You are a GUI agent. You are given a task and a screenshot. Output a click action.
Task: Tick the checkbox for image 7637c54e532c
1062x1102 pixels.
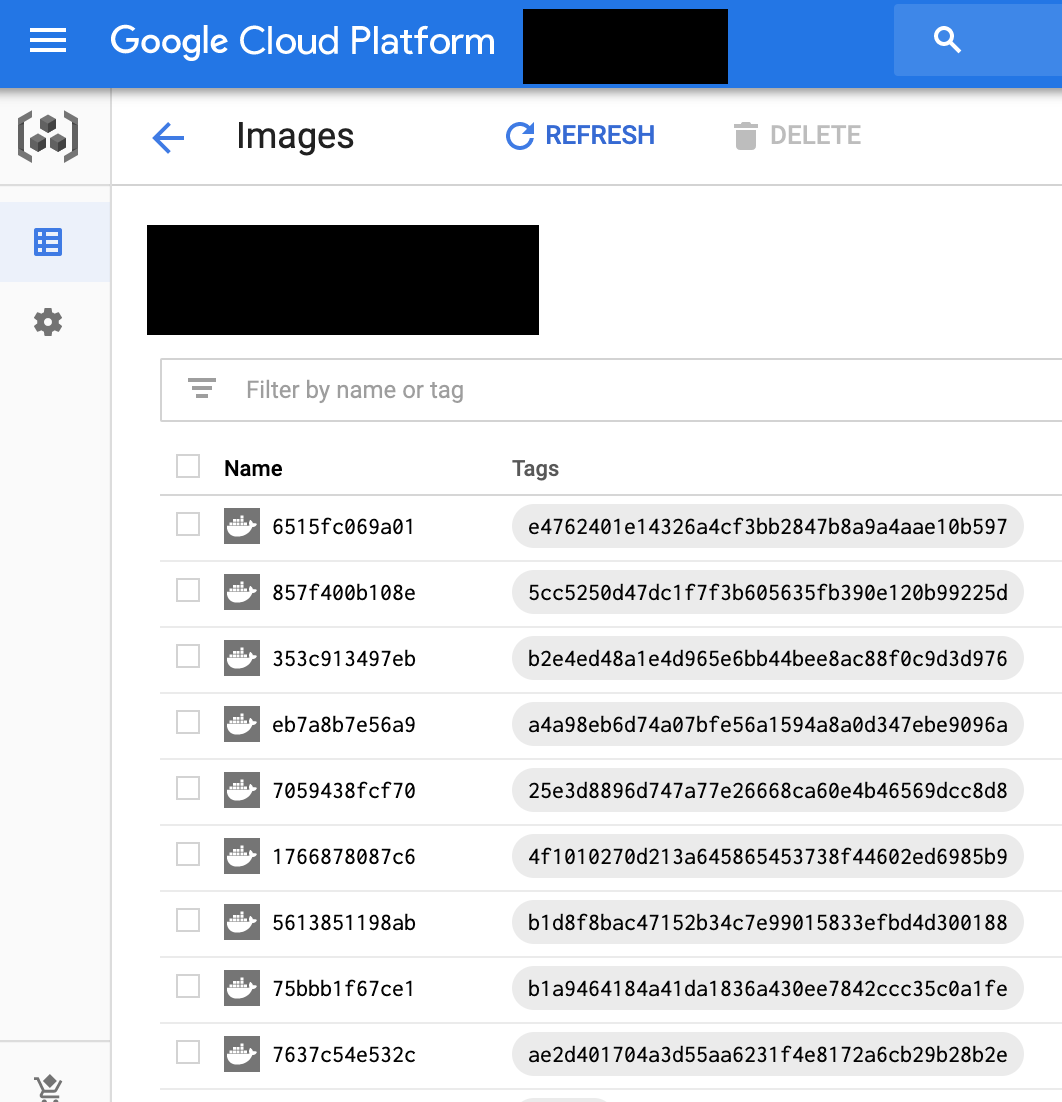click(x=188, y=1053)
